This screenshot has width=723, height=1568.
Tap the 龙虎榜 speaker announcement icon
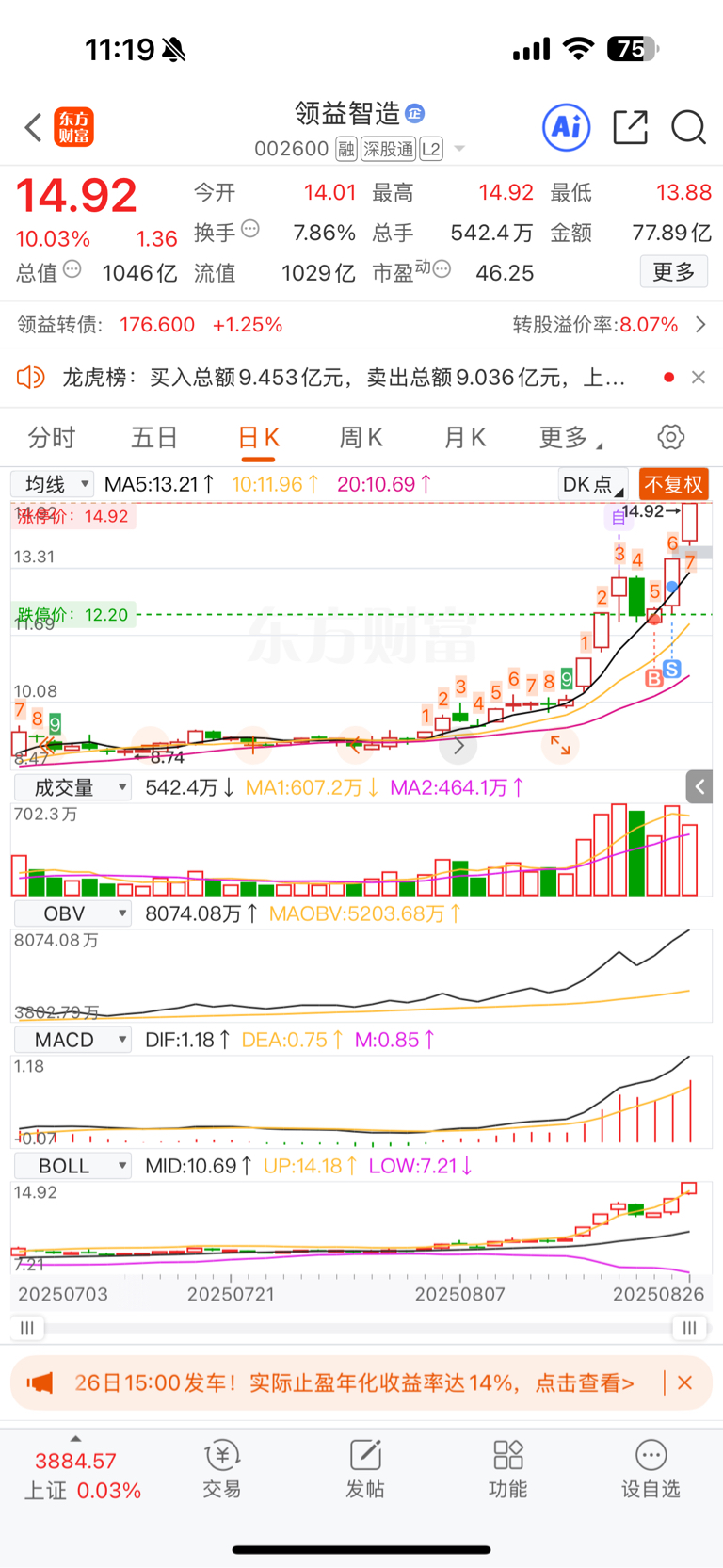31,378
